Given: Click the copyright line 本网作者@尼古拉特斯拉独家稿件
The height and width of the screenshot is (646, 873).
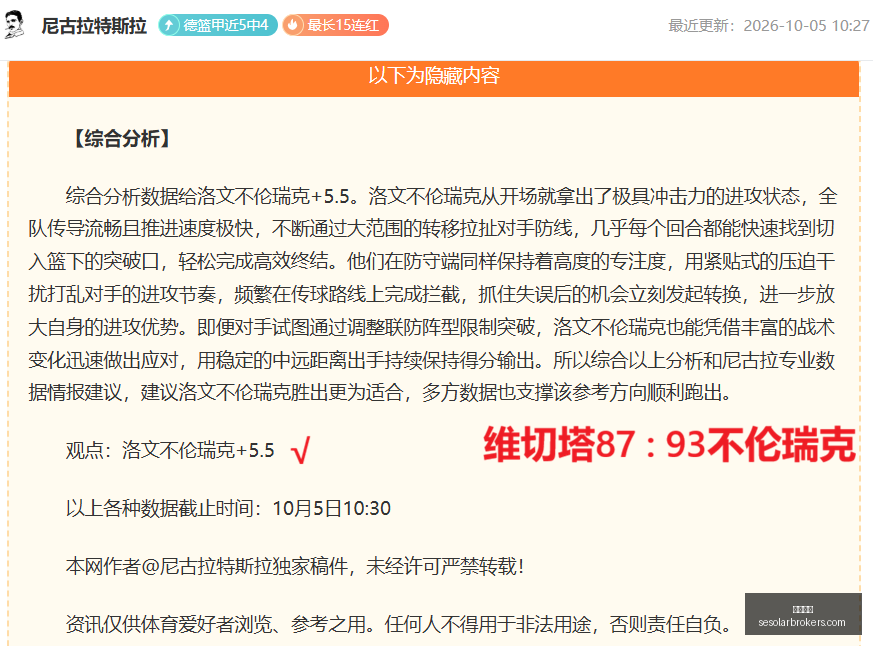Looking at the screenshot, I should coord(295,566).
